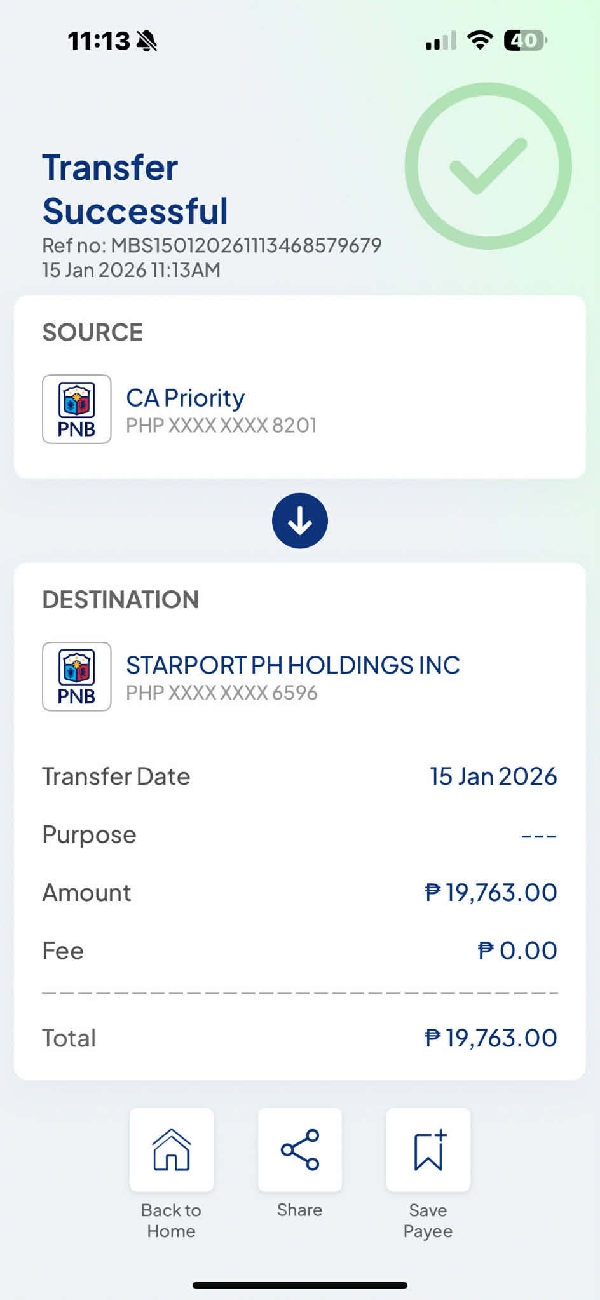Image resolution: width=600 pixels, height=1300 pixels.
Task: Tap the reference number text
Action: [x=212, y=246]
